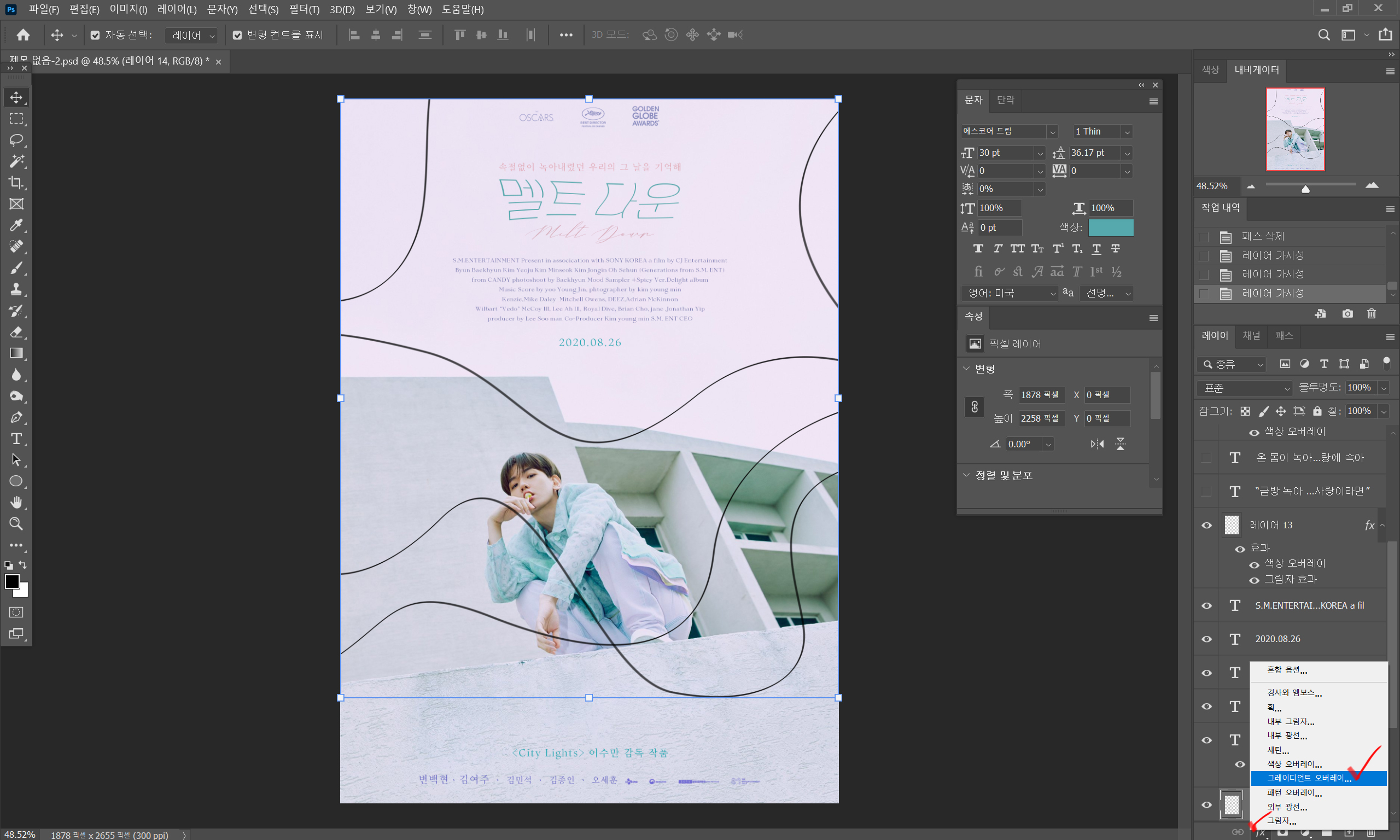Open the Search icon in options bar
1400x840 pixels.
click(x=1323, y=35)
